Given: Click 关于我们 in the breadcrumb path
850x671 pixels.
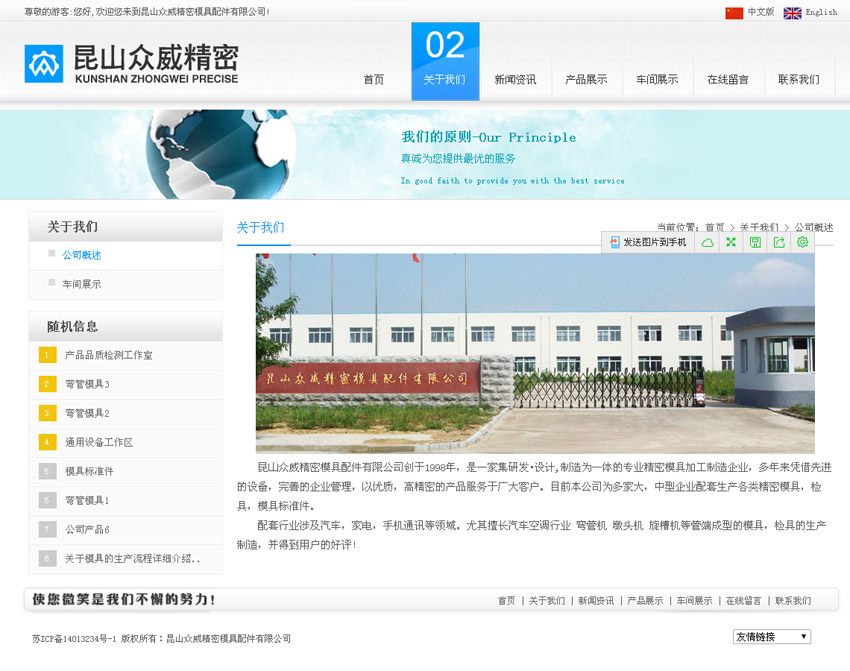Looking at the screenshot, I should [758, 228].
